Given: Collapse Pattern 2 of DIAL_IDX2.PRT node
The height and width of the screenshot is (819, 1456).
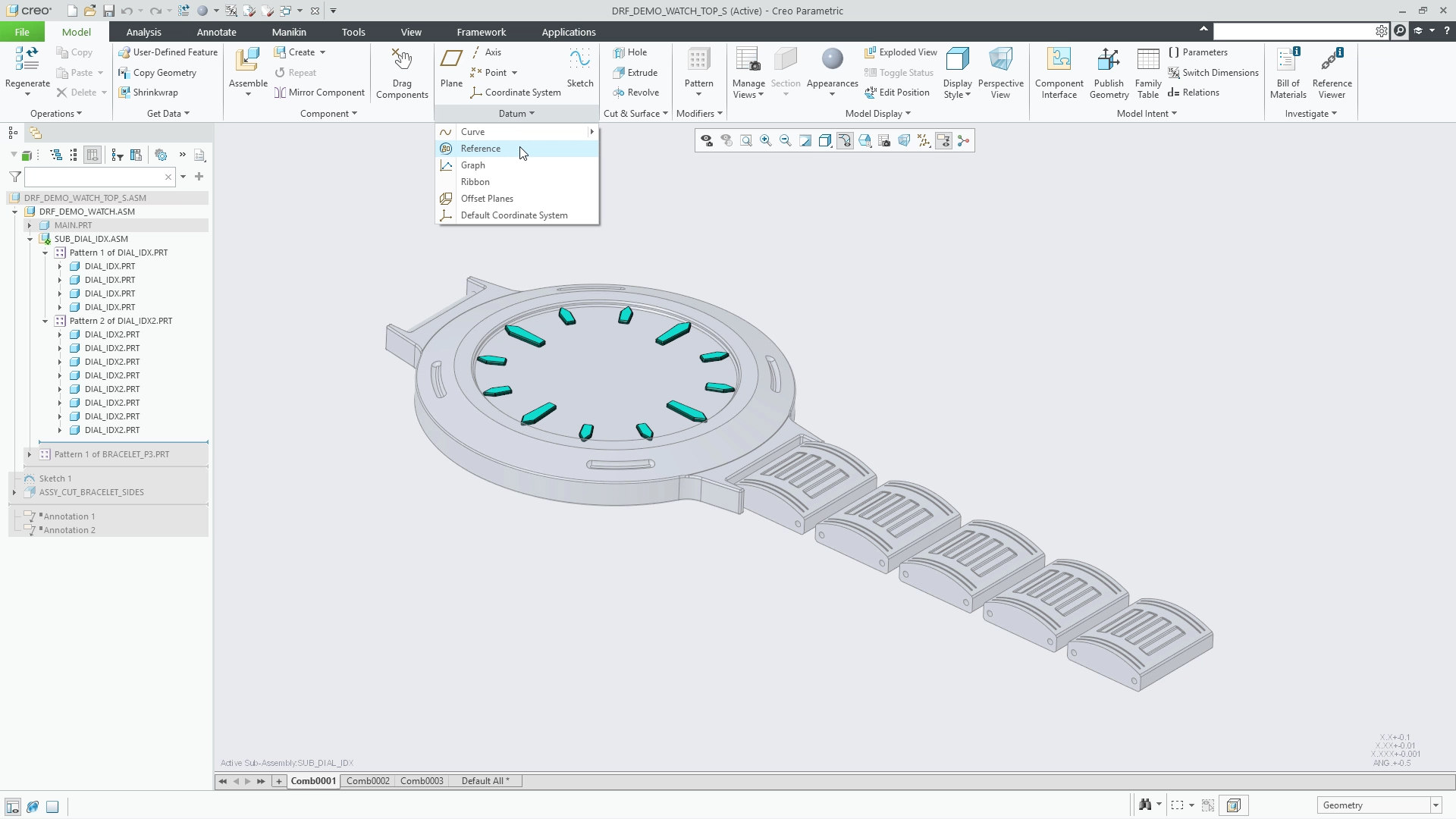Looking at the screenshot, I should (45, 321).
